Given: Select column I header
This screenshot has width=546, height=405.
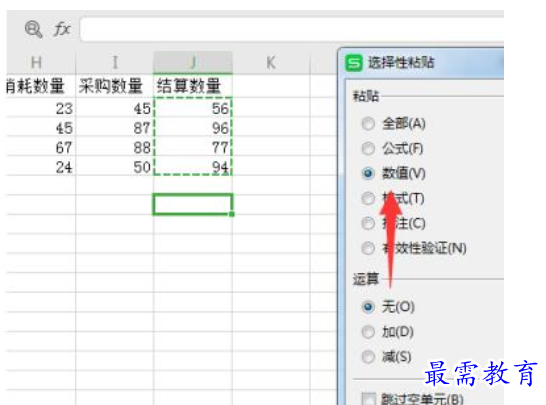Looking at the screenshot, I should (x=115, y=63).
